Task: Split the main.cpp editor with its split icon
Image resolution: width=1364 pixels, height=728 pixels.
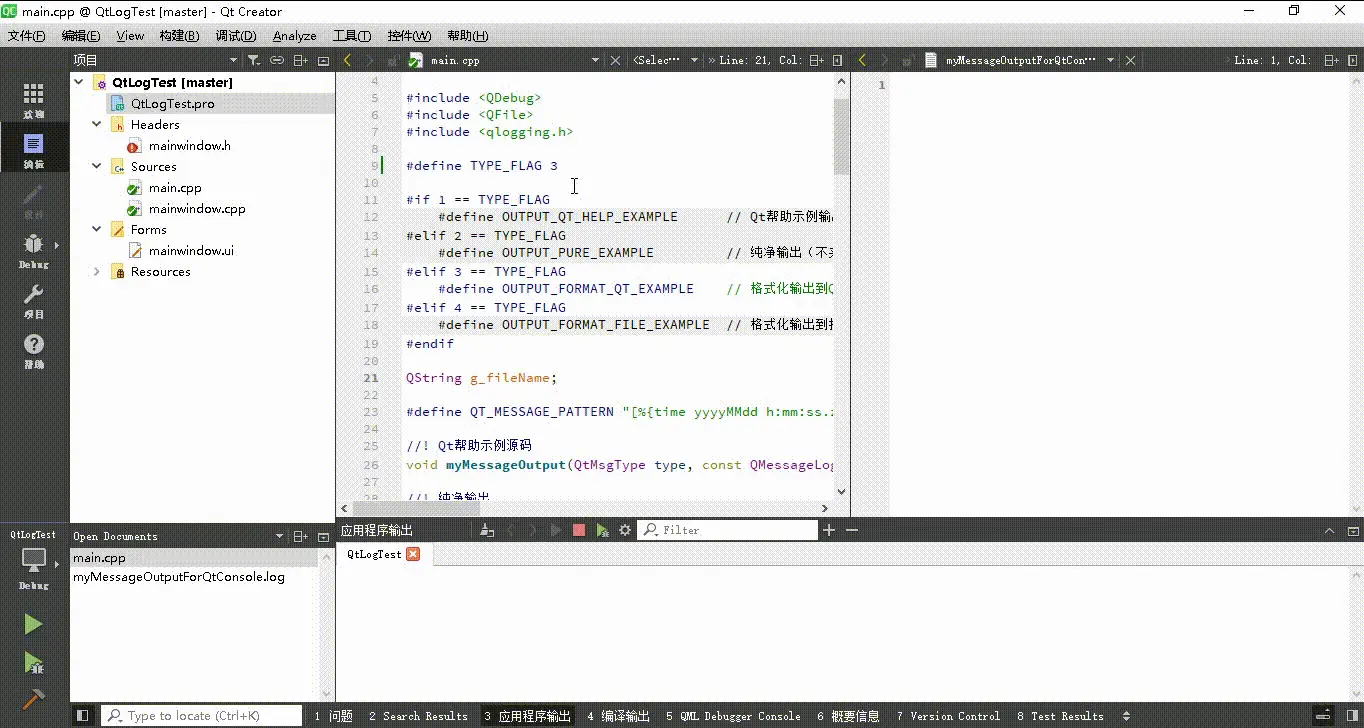Action: pos(817,60)
